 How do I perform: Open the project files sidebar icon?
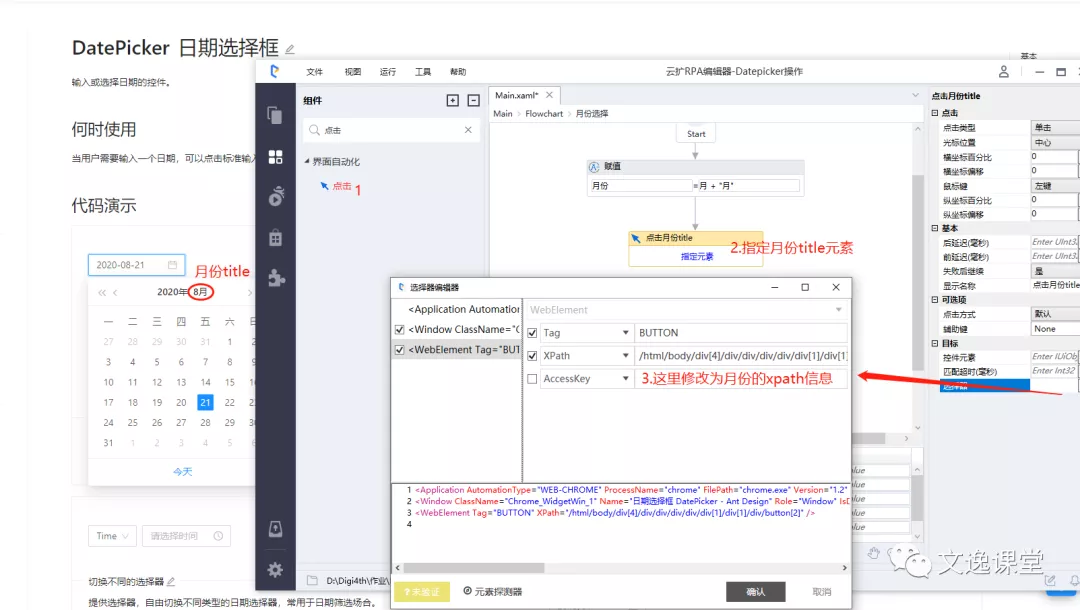tap(275, 115)
